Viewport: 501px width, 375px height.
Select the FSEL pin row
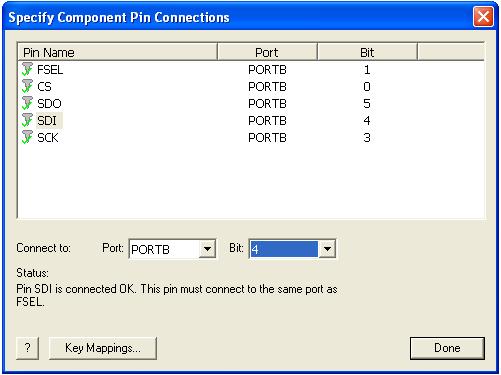(x=251, y=70)
